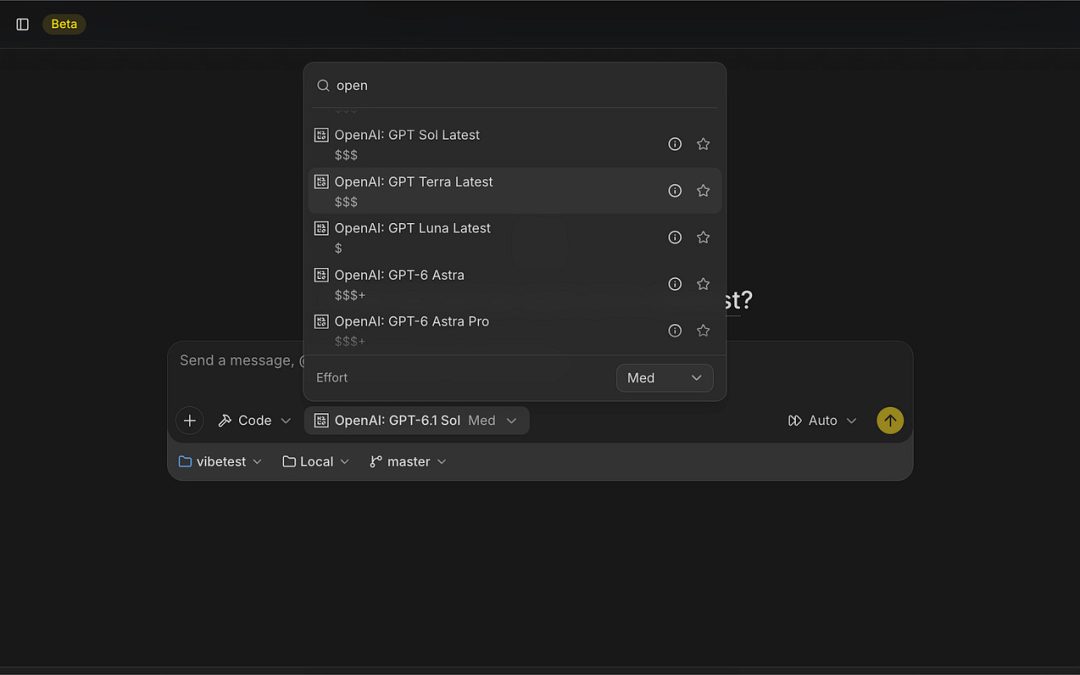Open info for GPT Sol Latest
The width and height of the screenshot is (1080, 675).
(675, 144)
